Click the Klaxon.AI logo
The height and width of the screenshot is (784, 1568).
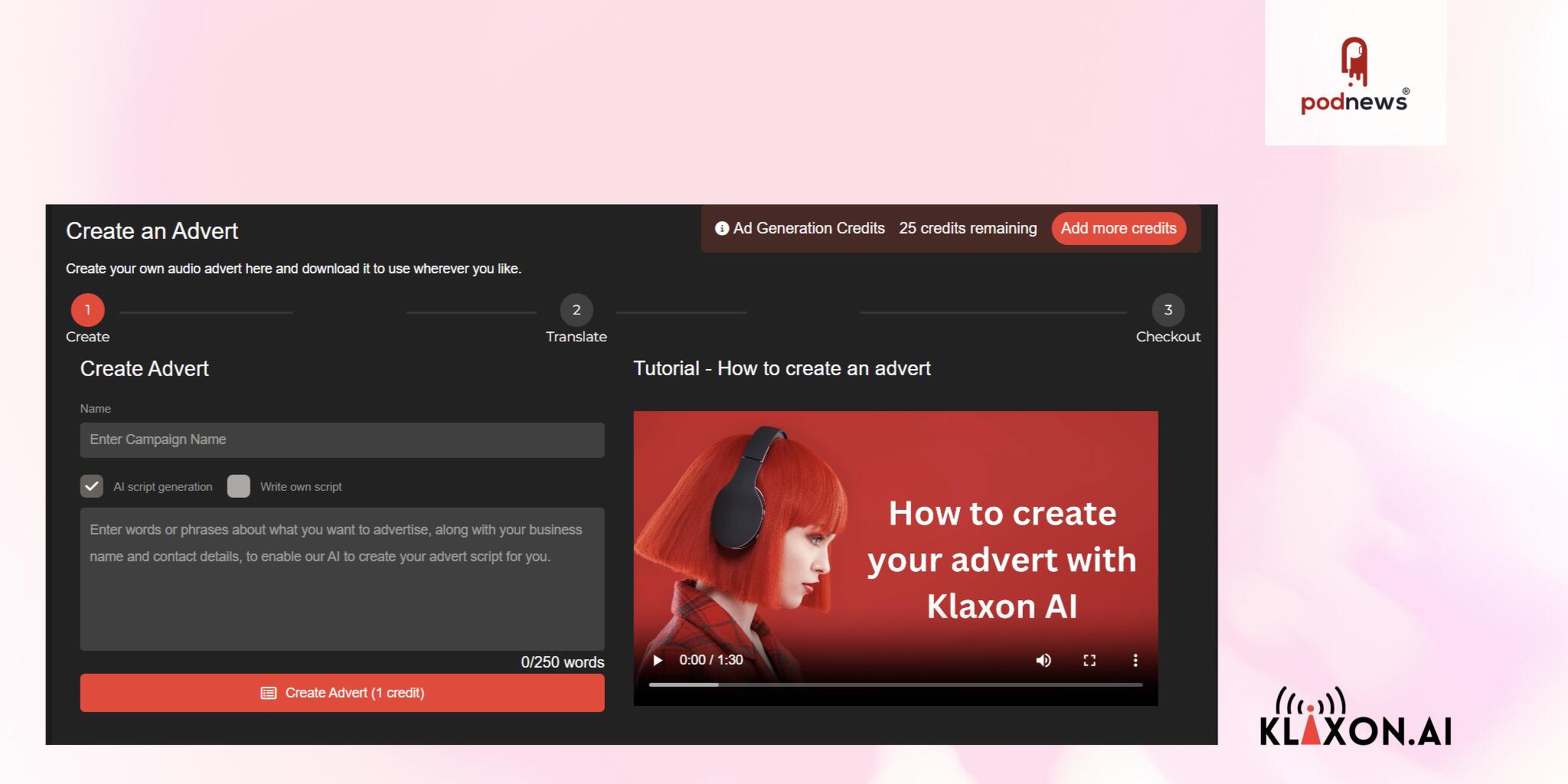point(1356,717)
